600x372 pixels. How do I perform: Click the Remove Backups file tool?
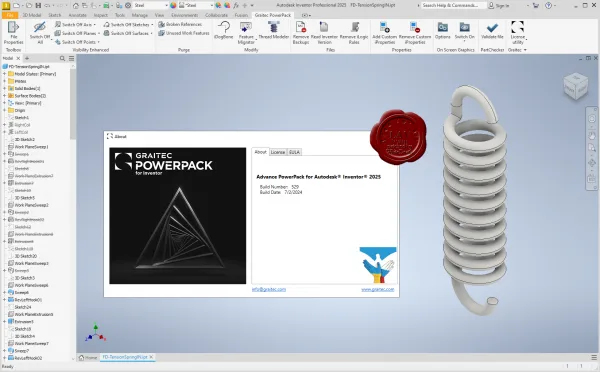tap(301, 33)
